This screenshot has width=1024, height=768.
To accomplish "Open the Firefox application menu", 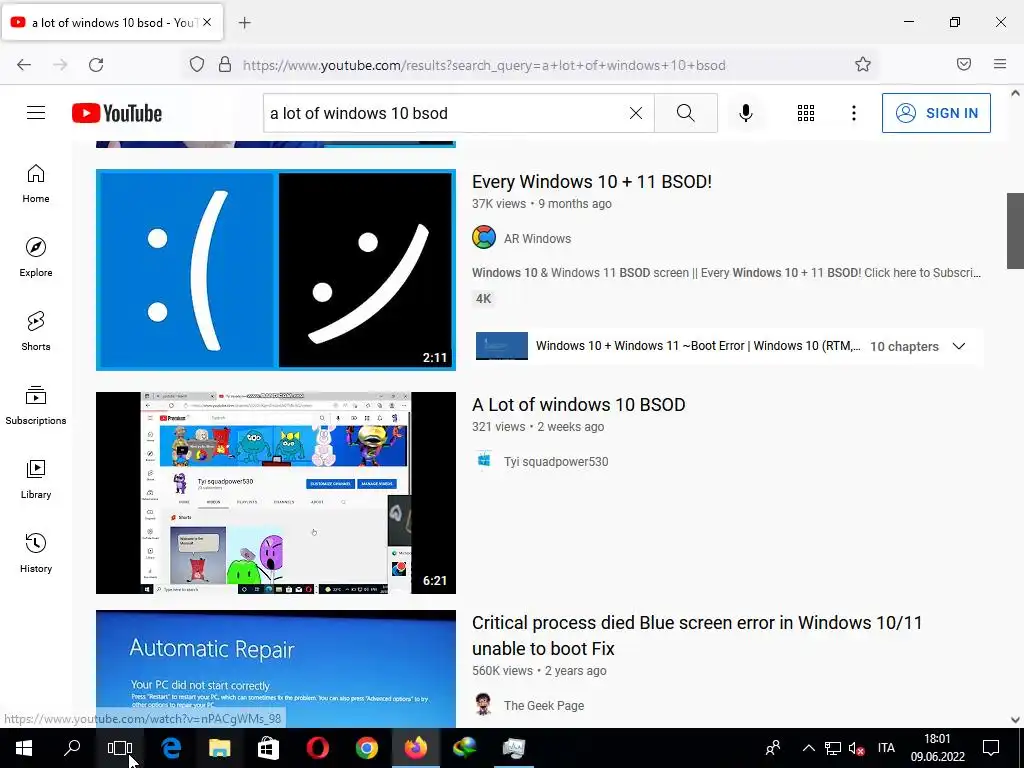I will [x=1000, y=64].
